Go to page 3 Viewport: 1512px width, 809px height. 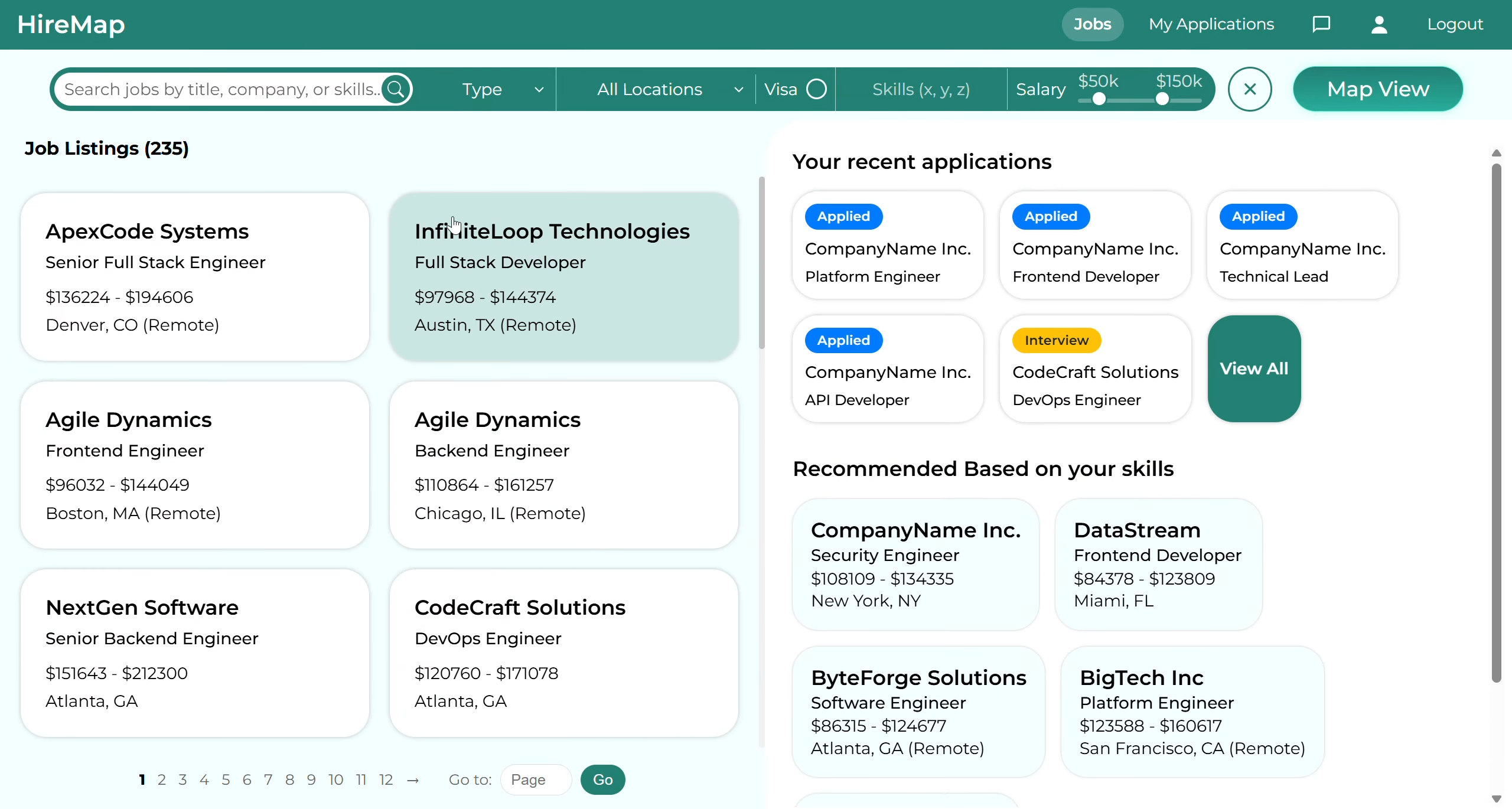183,780
